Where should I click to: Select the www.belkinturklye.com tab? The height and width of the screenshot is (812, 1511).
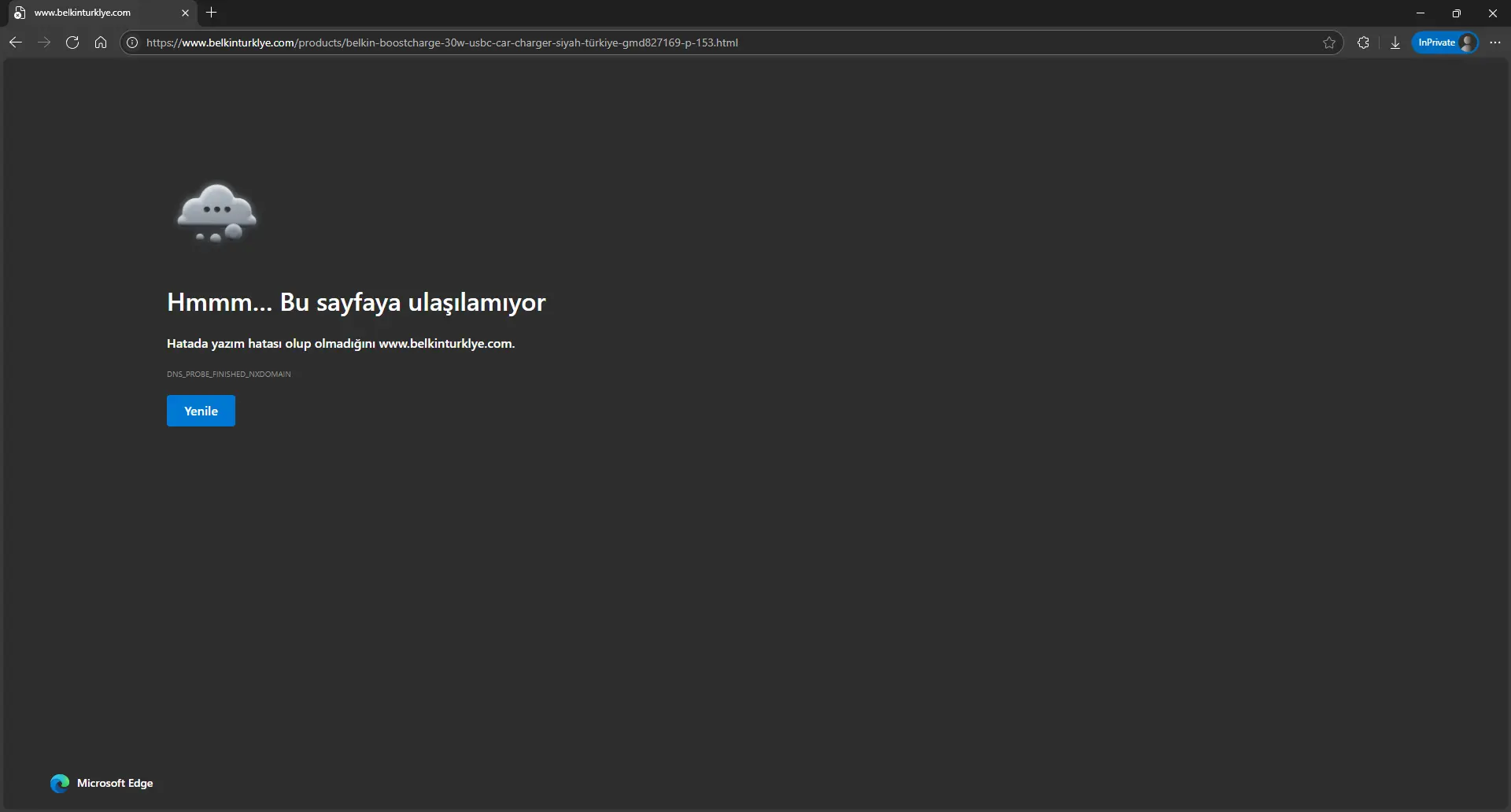click(102, 13)
